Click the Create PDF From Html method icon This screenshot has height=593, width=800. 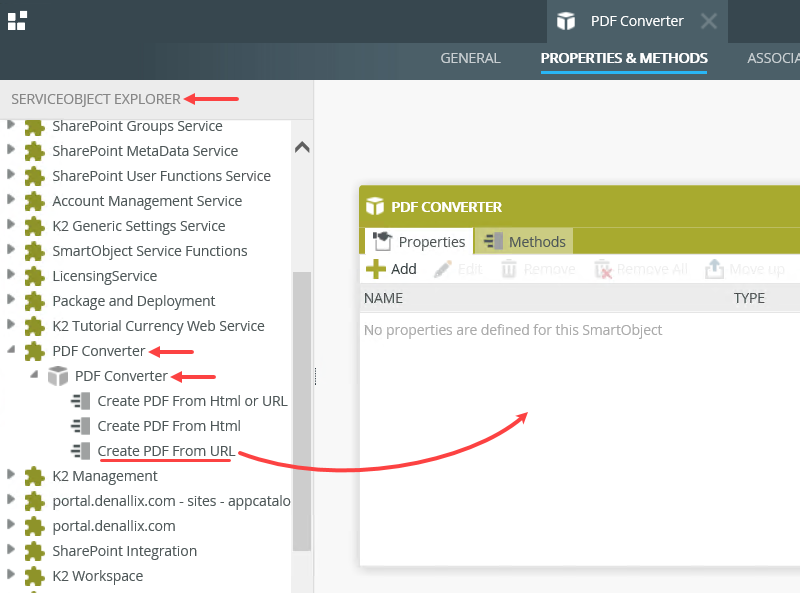tap(81, 426)
